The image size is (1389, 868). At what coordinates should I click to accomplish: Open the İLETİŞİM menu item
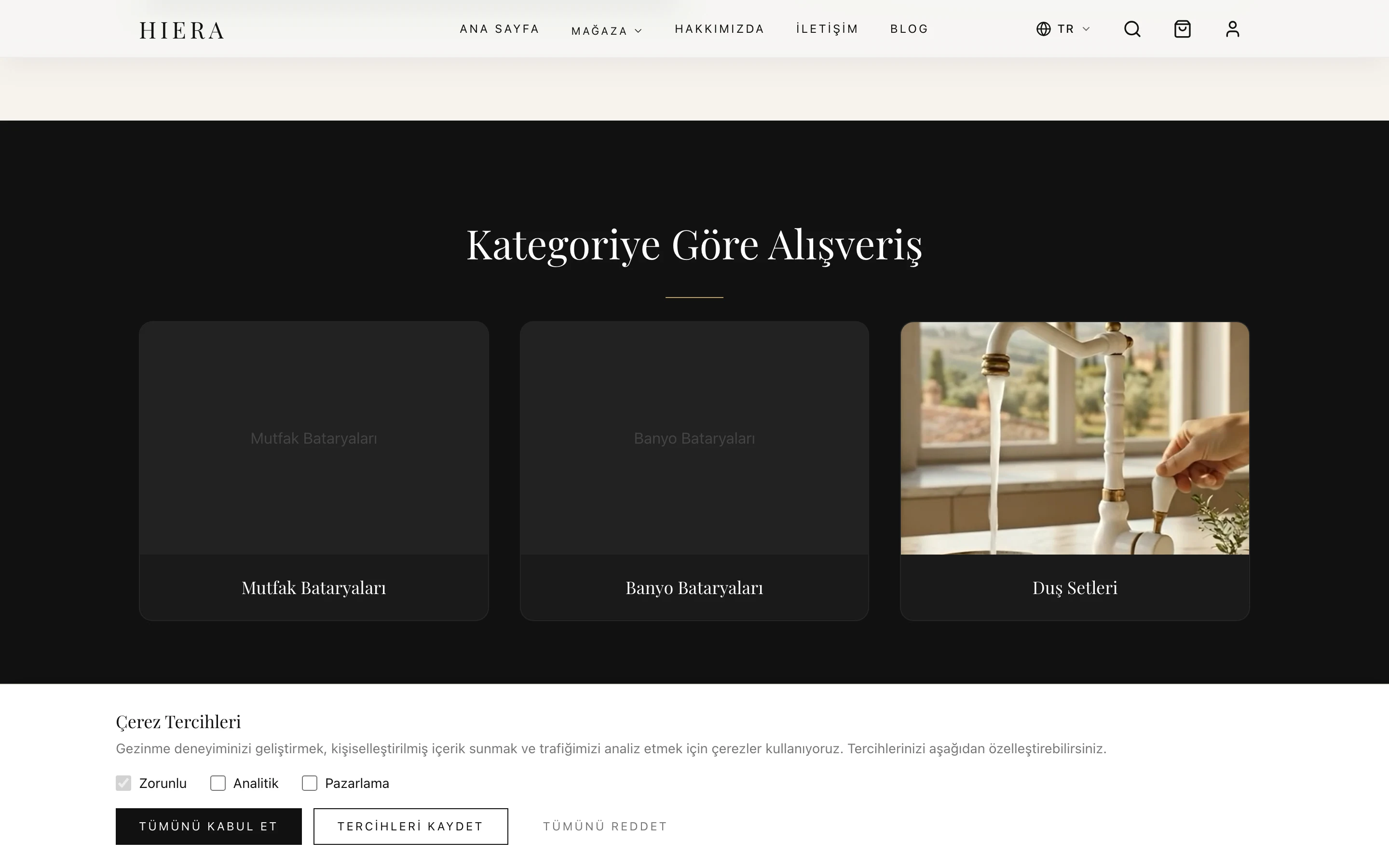(827, 29)
